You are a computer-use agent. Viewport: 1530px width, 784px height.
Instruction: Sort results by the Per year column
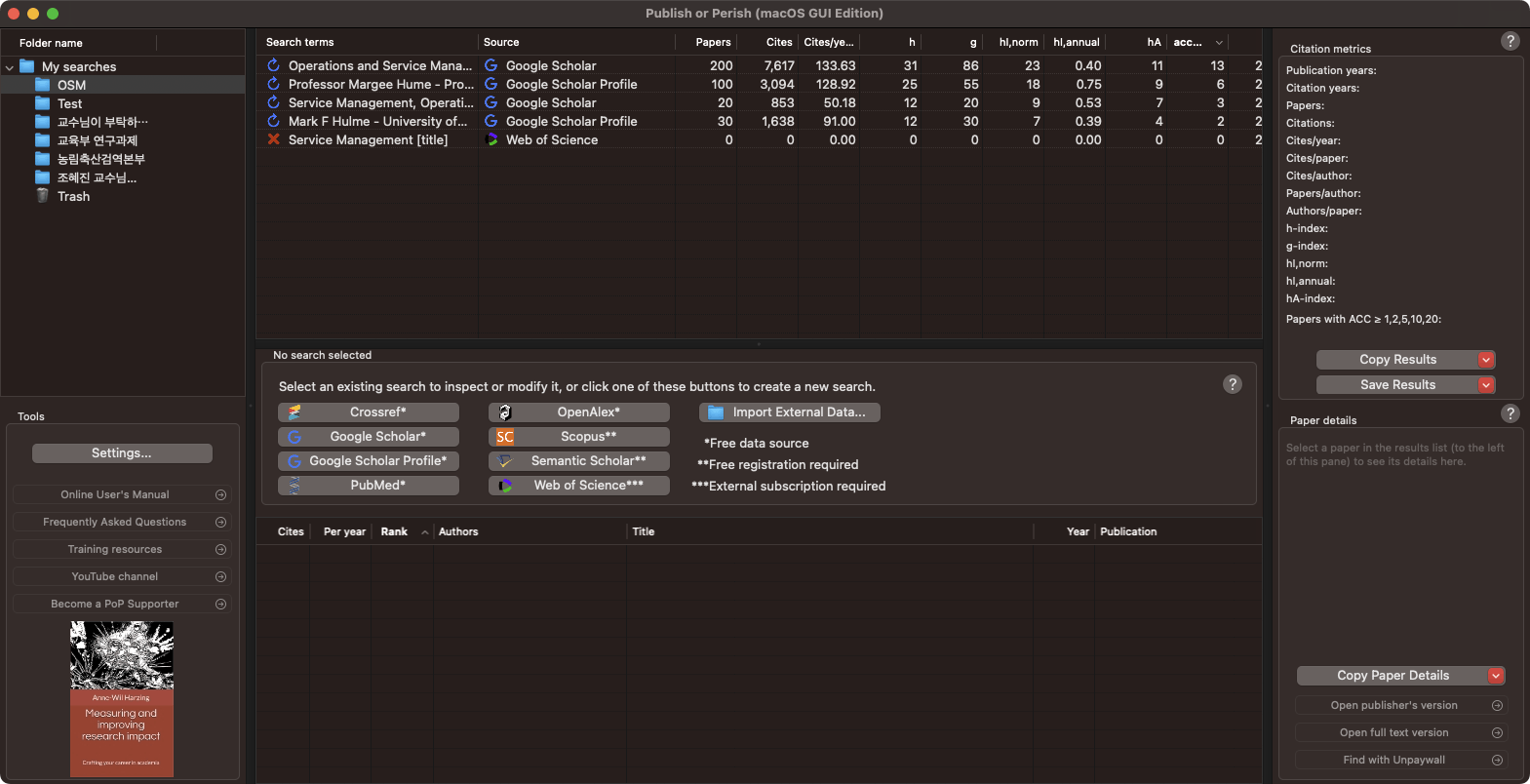point(344,532)
